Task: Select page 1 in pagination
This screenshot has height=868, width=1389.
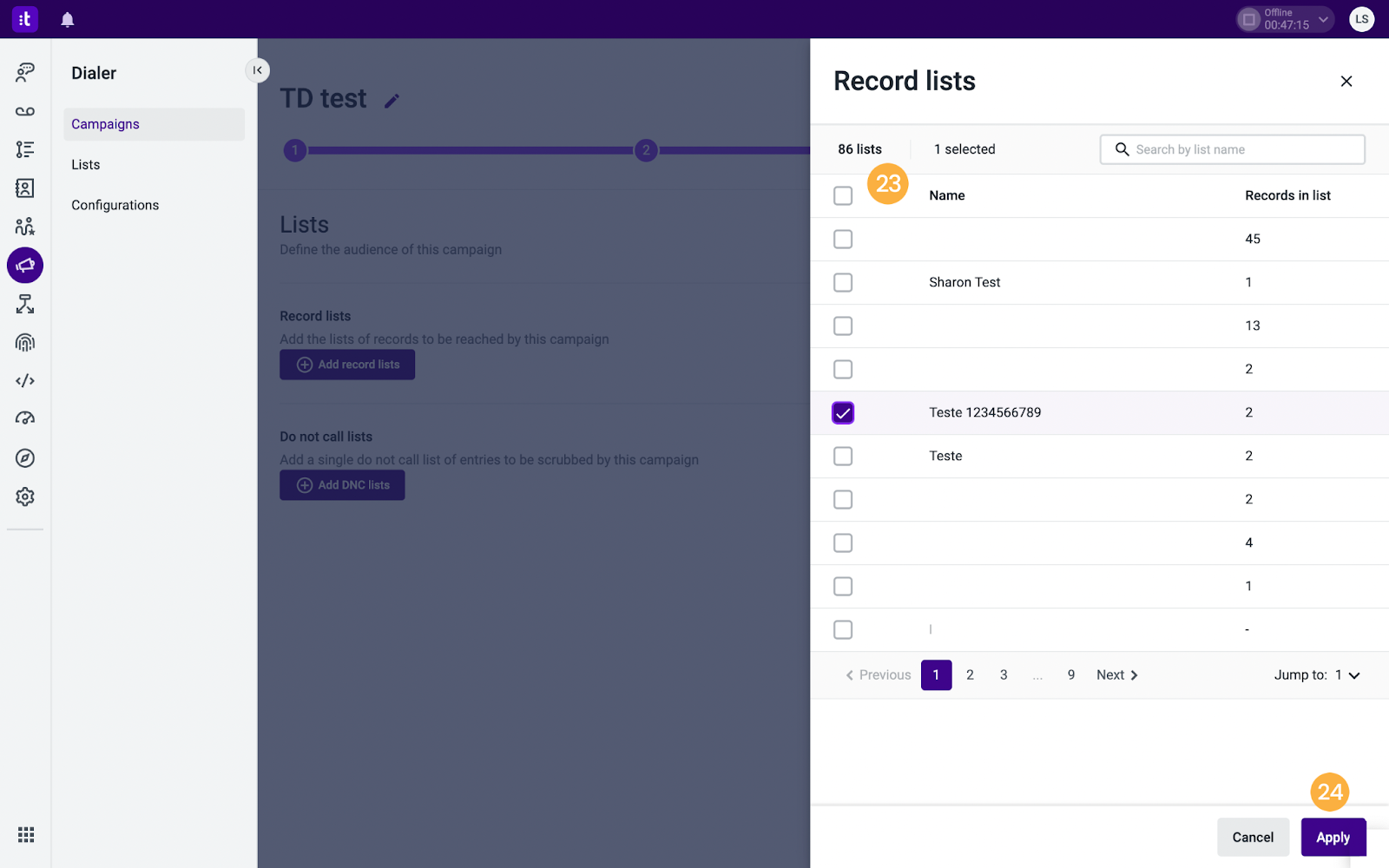Action: pyautogui.click(x=936, y=675)
